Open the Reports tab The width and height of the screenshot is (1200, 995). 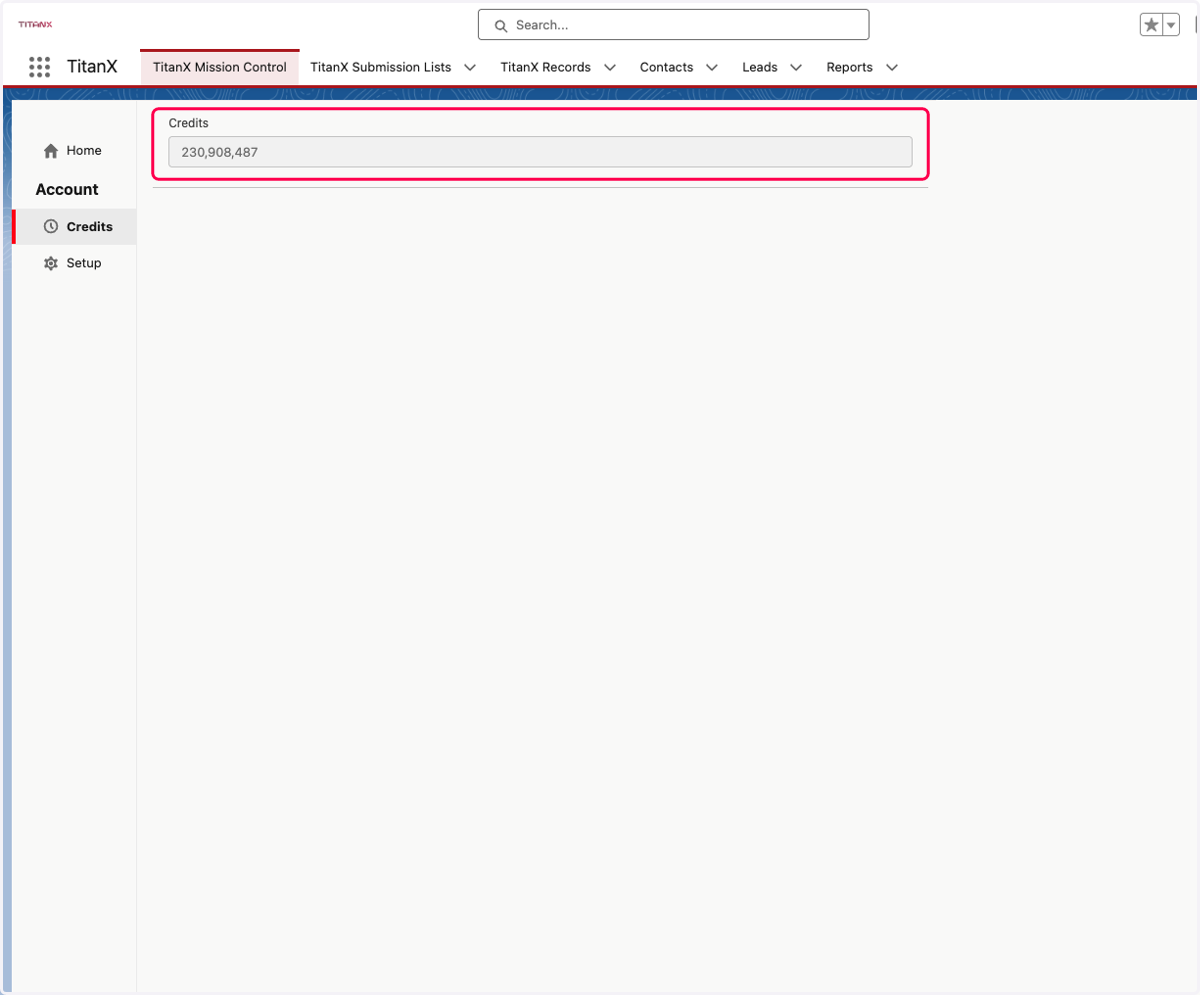(849, 67)
